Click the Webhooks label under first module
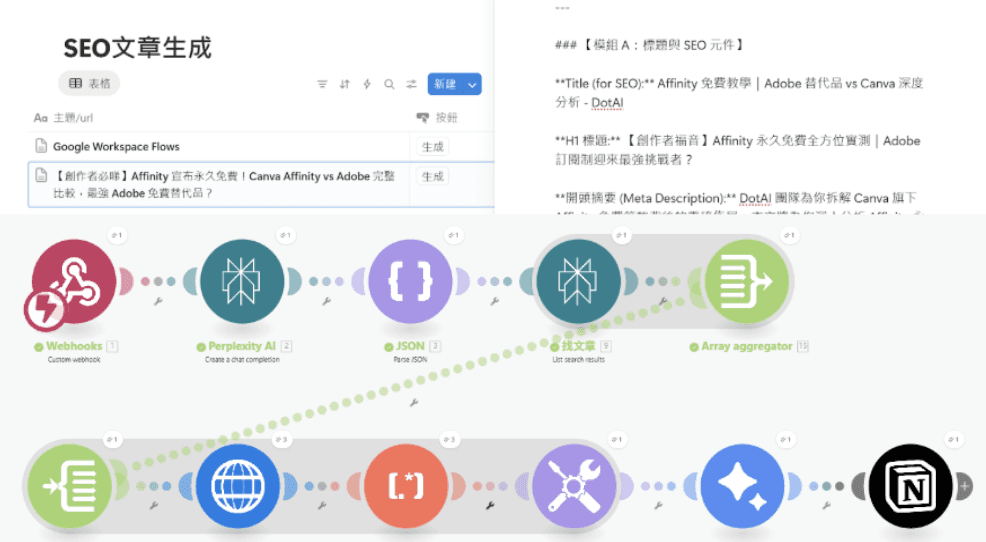Screen dimensions: 986x542 (x=74, y=346)
